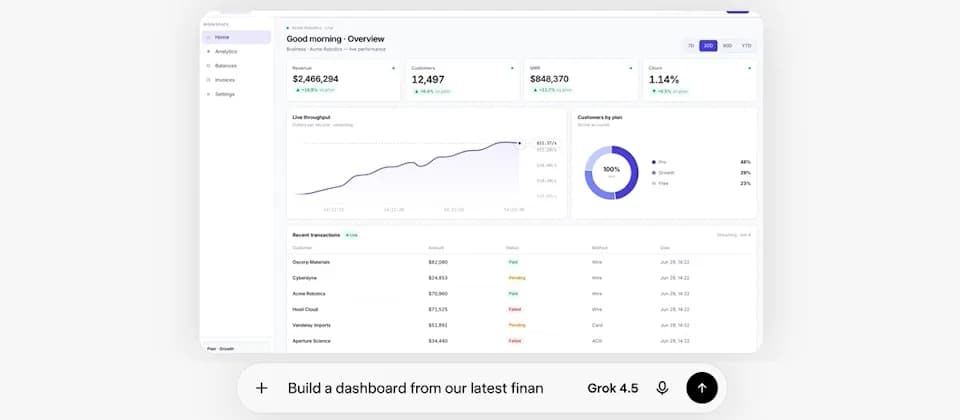Image resolution: width=960 pixels, height=420 pixels.
Task: Open Home in the sidebar
Action: [x=236, y=37]
